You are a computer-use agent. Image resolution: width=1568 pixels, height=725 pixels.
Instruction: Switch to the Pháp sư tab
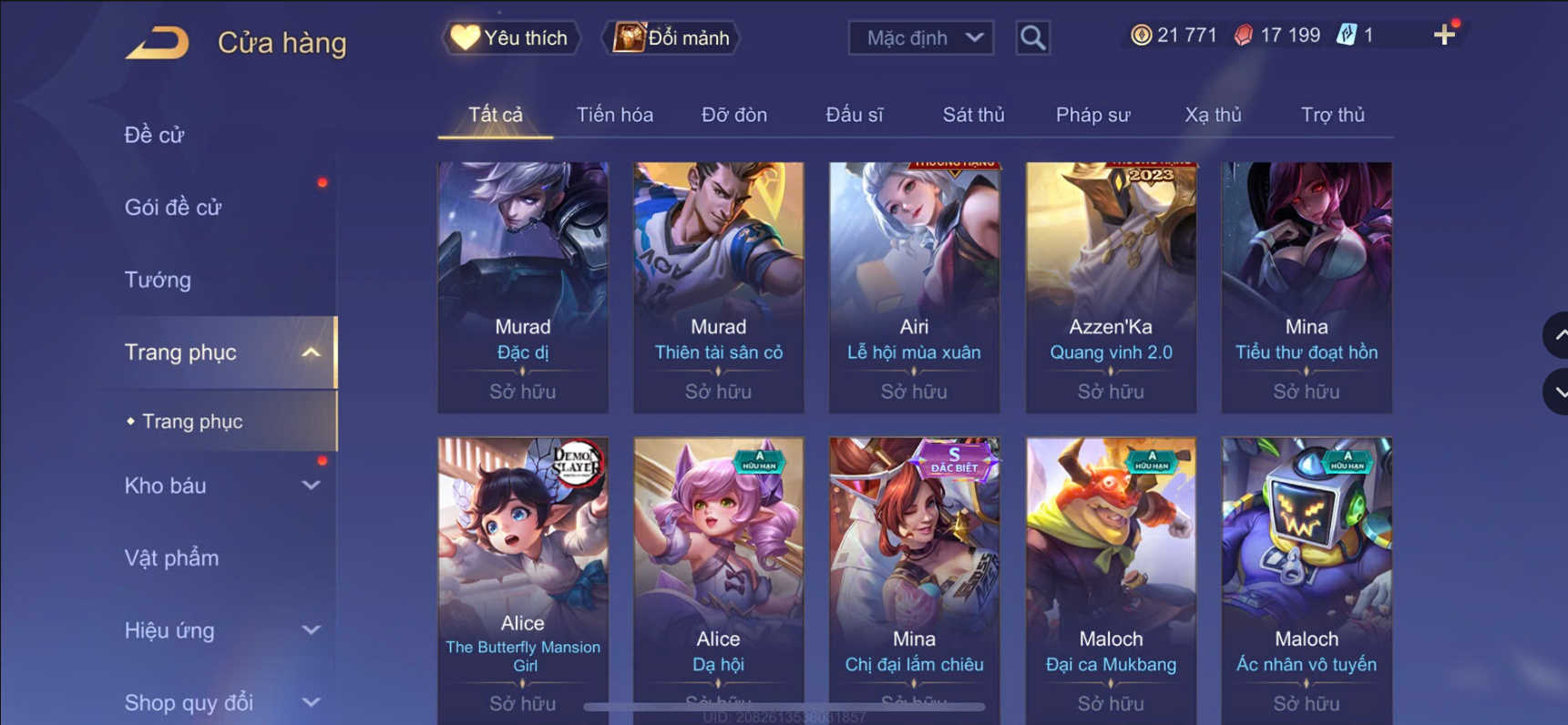[1092, 115]
